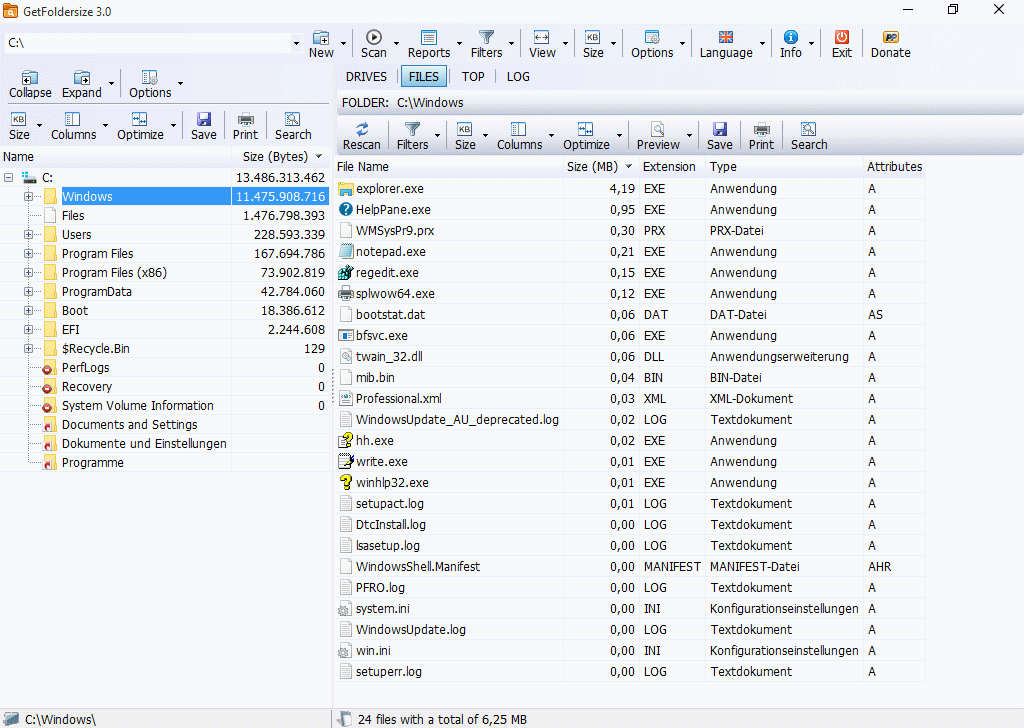This screenshot has width=1024, height=728.
Task: Select the win.ini file row
Action: (630, 650)
